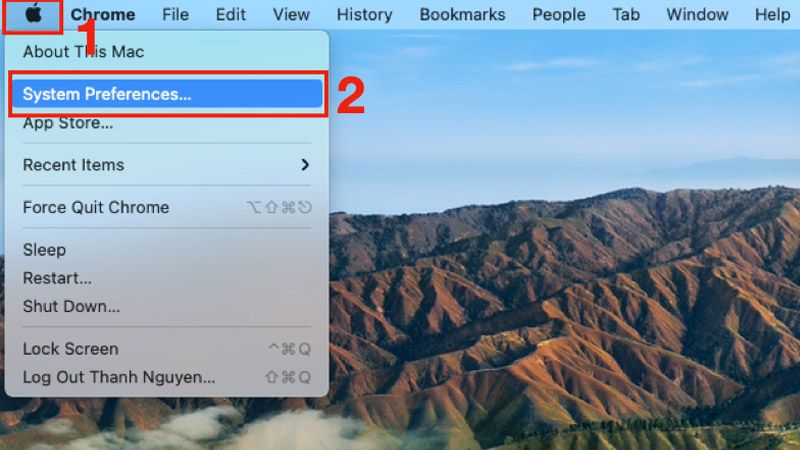This screenshot has height=450, width=800.
Task: Open the View menu
Action: pyautogui.click(x=291, y=14)
